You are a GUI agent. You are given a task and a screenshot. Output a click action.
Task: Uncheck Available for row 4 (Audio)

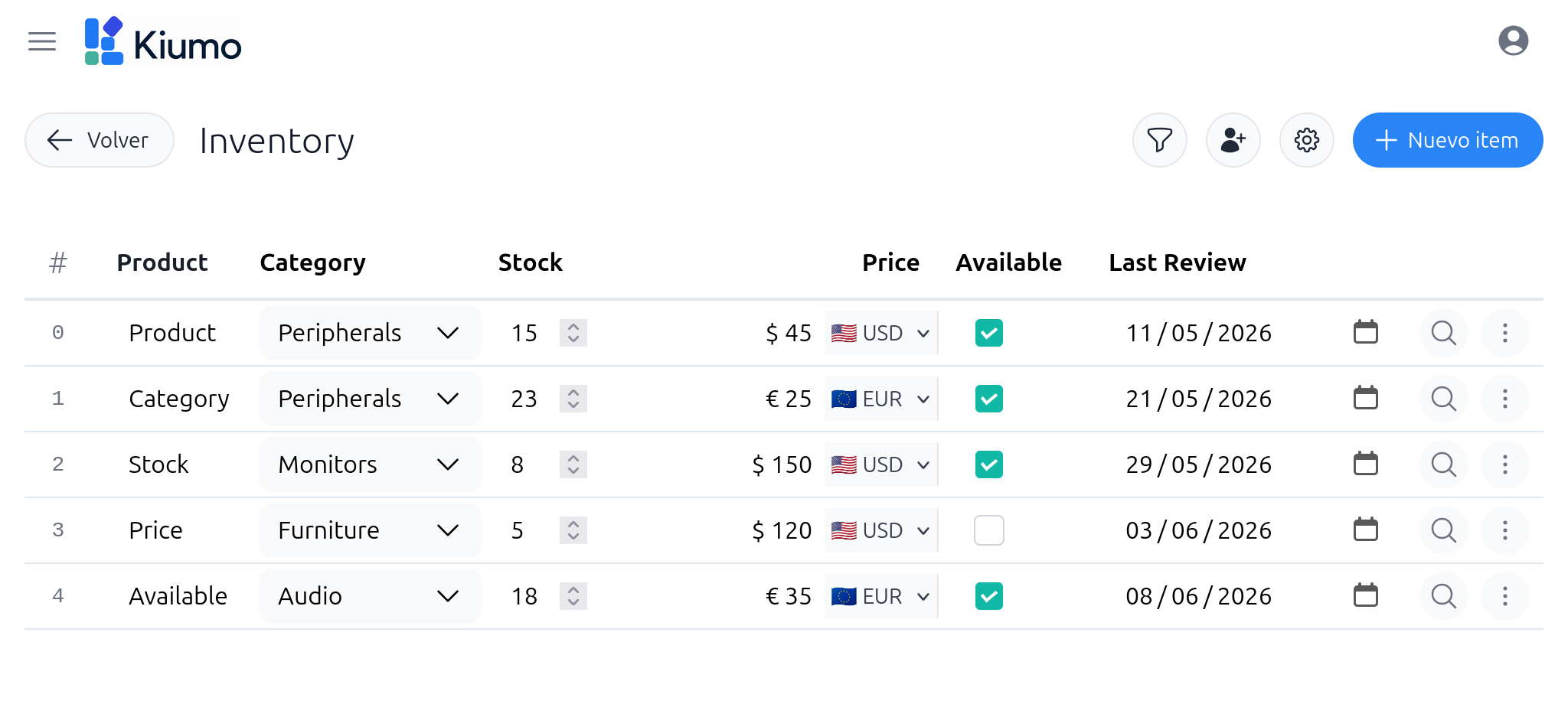988,596
